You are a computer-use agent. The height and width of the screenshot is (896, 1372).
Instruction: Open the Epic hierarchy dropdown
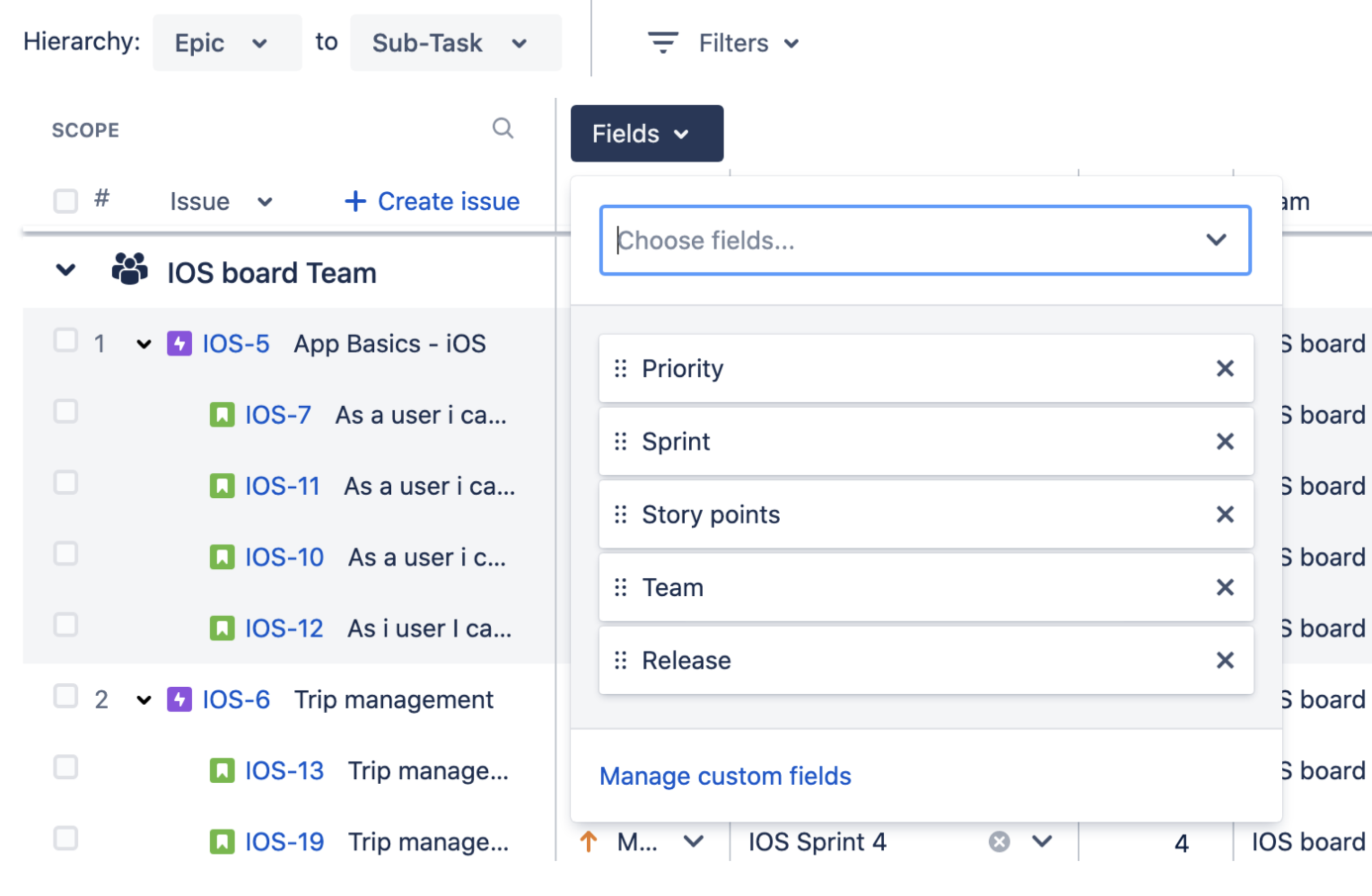tap(227, 43)
